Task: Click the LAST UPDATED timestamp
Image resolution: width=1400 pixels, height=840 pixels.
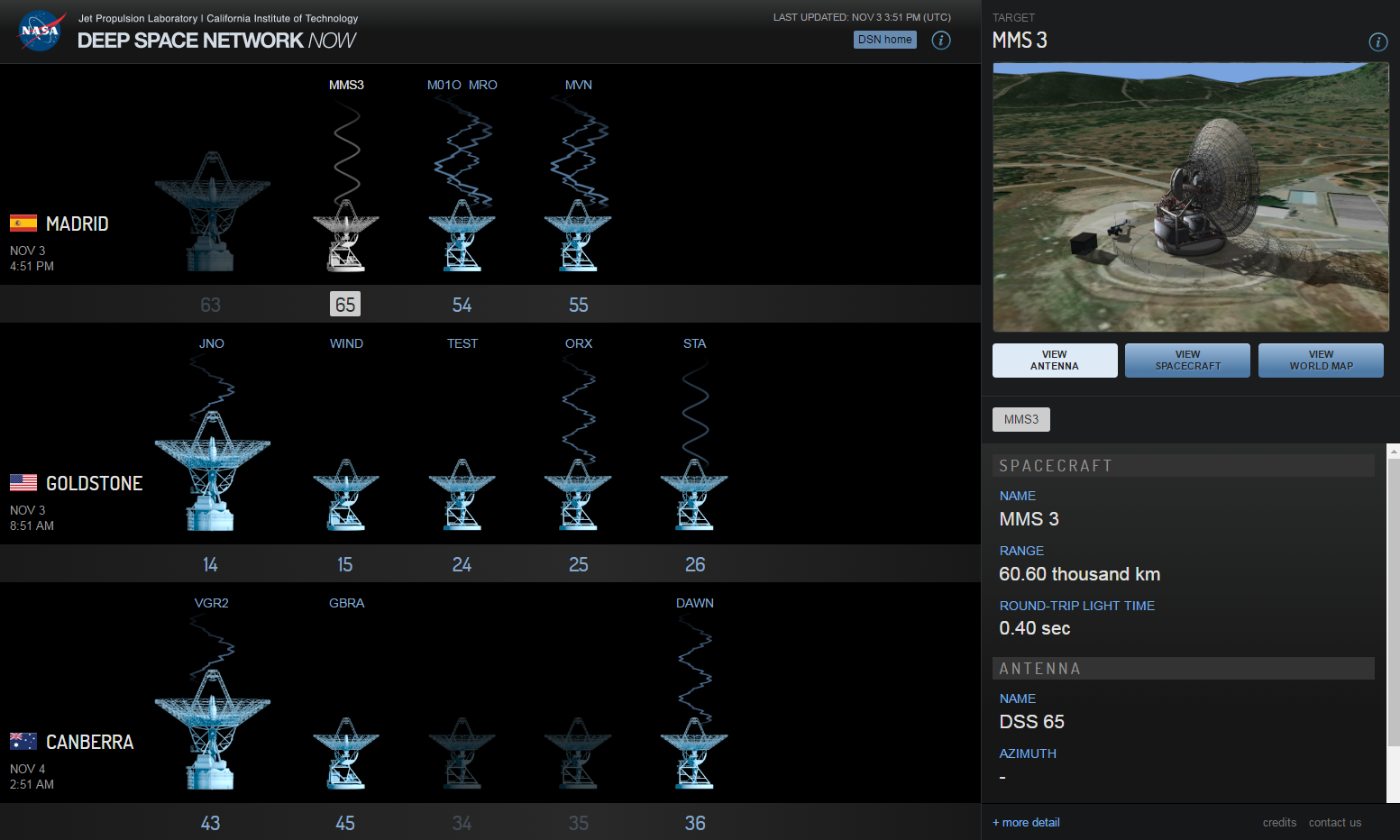Action: [x=862, y=17]
